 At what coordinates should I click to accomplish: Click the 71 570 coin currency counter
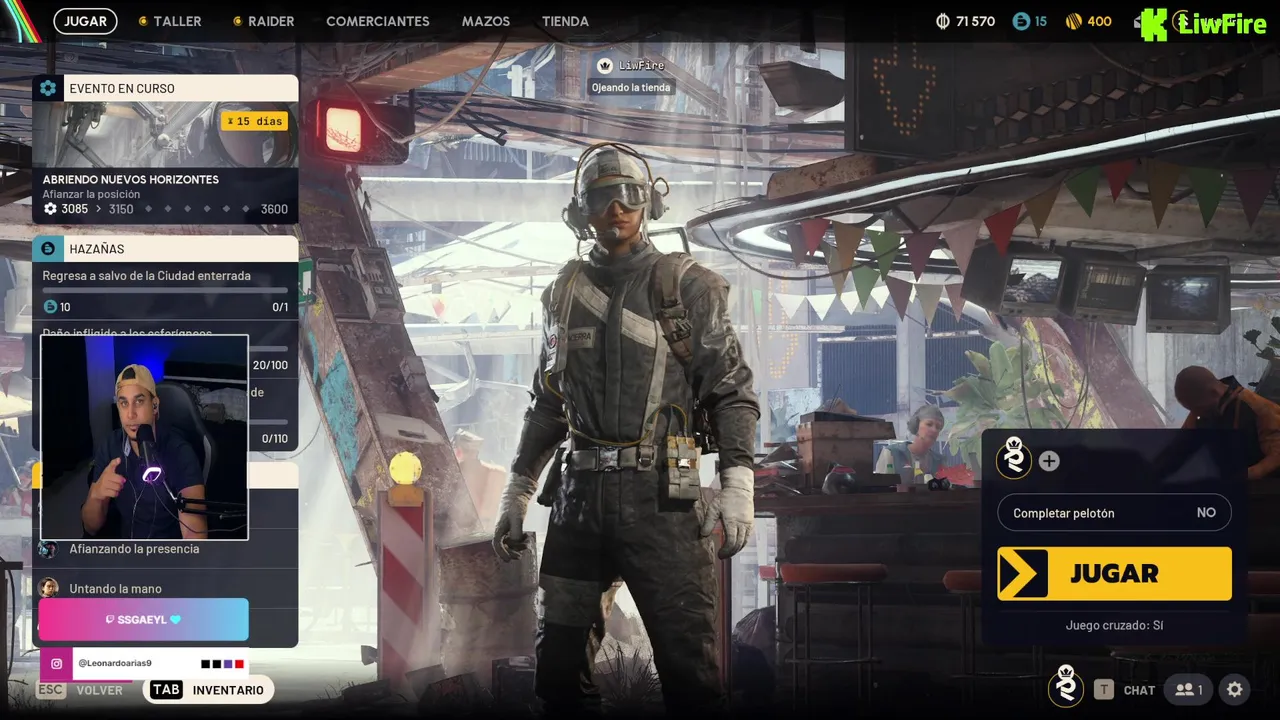(x=965, y=21)
